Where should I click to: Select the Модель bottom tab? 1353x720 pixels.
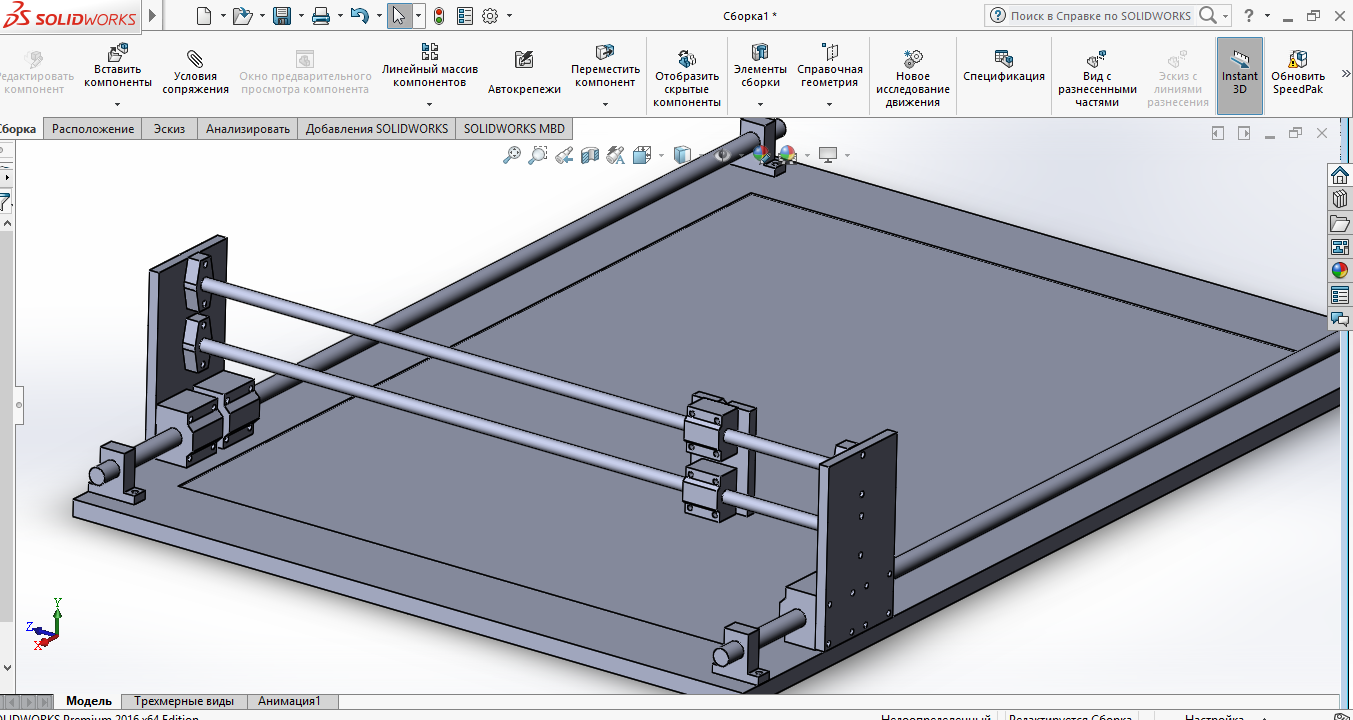(x=89, y=701)
